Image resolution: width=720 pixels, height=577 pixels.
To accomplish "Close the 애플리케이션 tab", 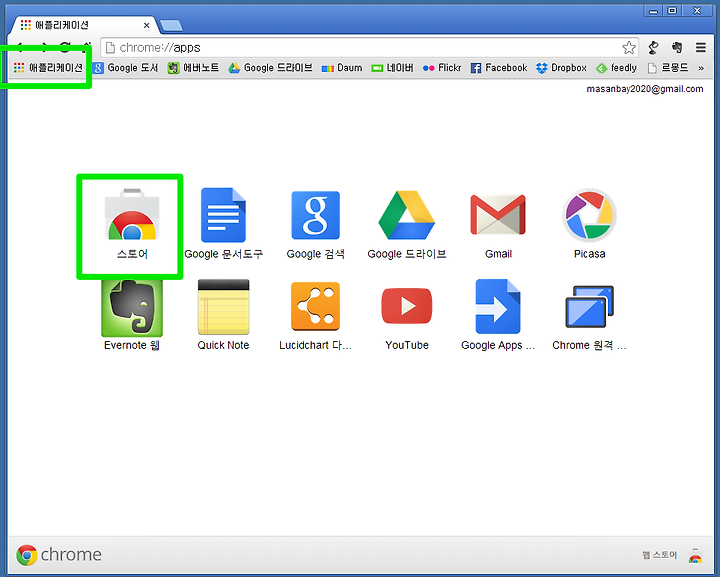I will pos(146,25).
